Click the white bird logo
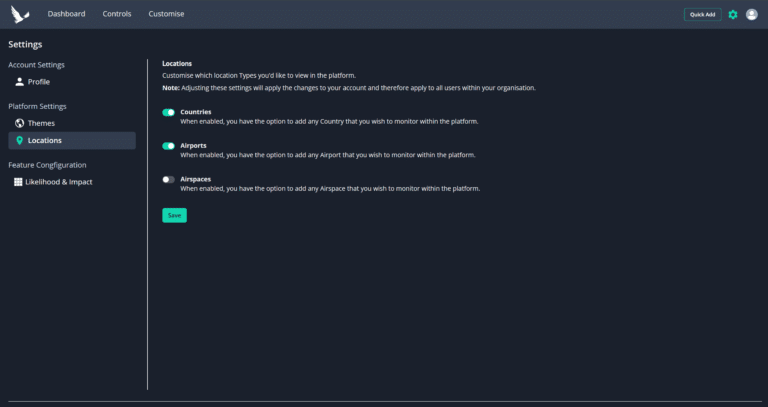The width and height of the screenshot is (768, 407). 20,14
